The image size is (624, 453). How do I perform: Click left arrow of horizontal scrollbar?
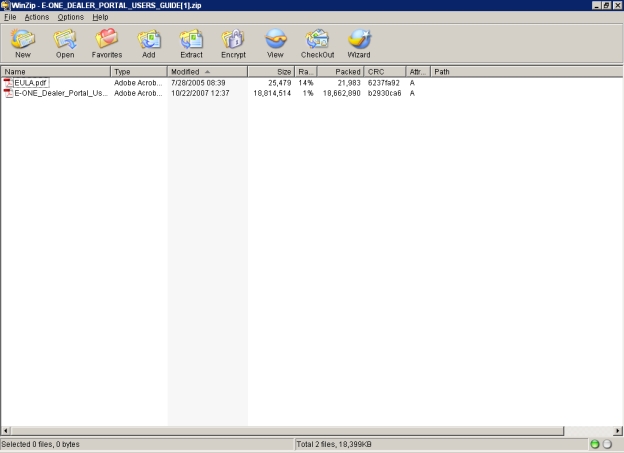click(x=6, y=431)
